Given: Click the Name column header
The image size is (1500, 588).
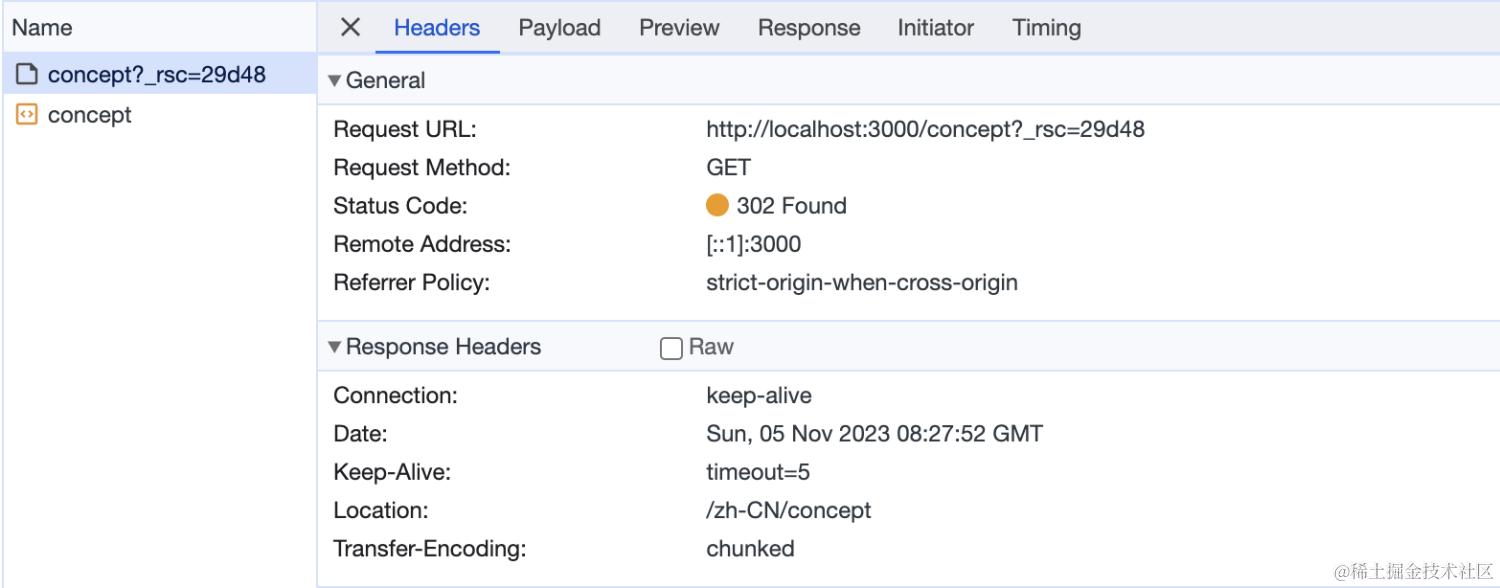Looking at the screenshot, I should pos(42,28).
